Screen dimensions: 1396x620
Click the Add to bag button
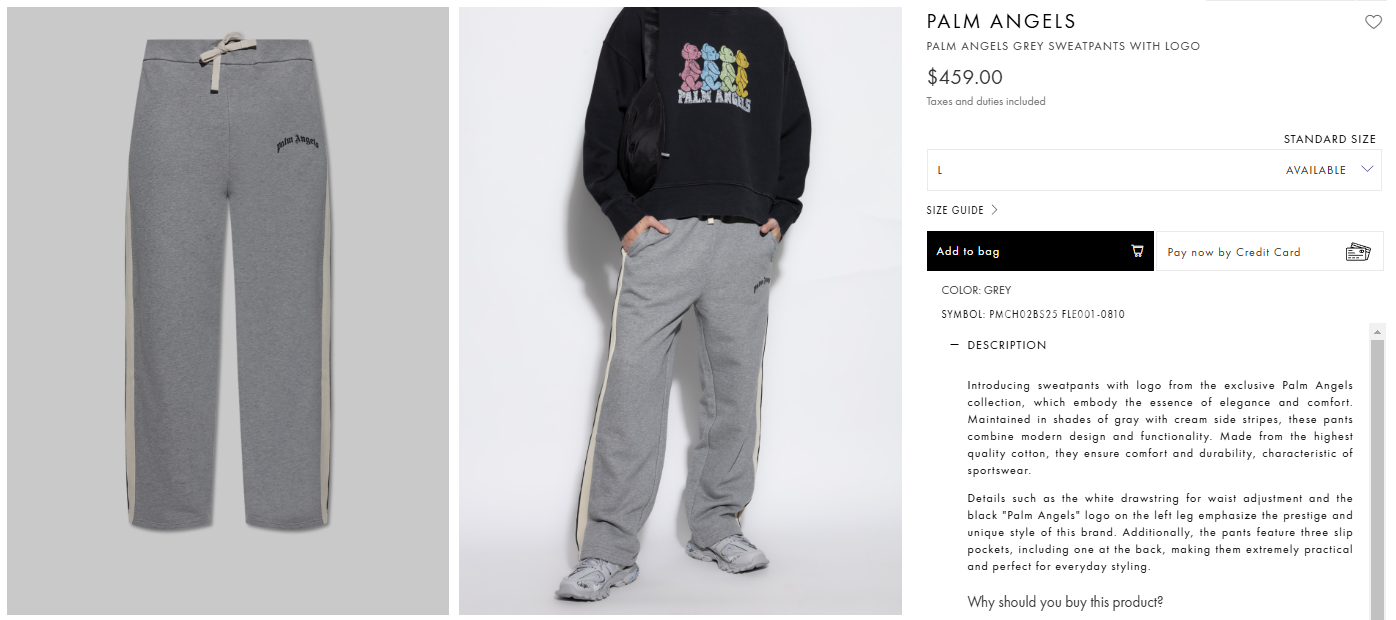click(1041, 251)
